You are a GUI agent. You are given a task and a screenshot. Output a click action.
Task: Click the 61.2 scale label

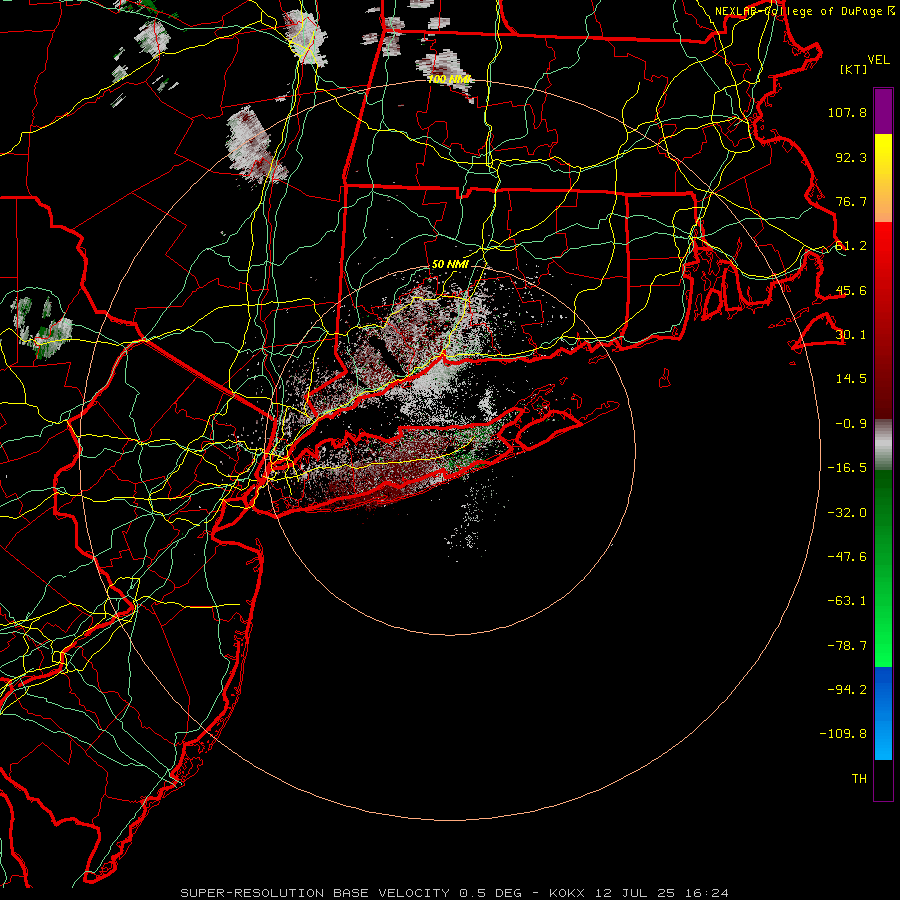851,246
